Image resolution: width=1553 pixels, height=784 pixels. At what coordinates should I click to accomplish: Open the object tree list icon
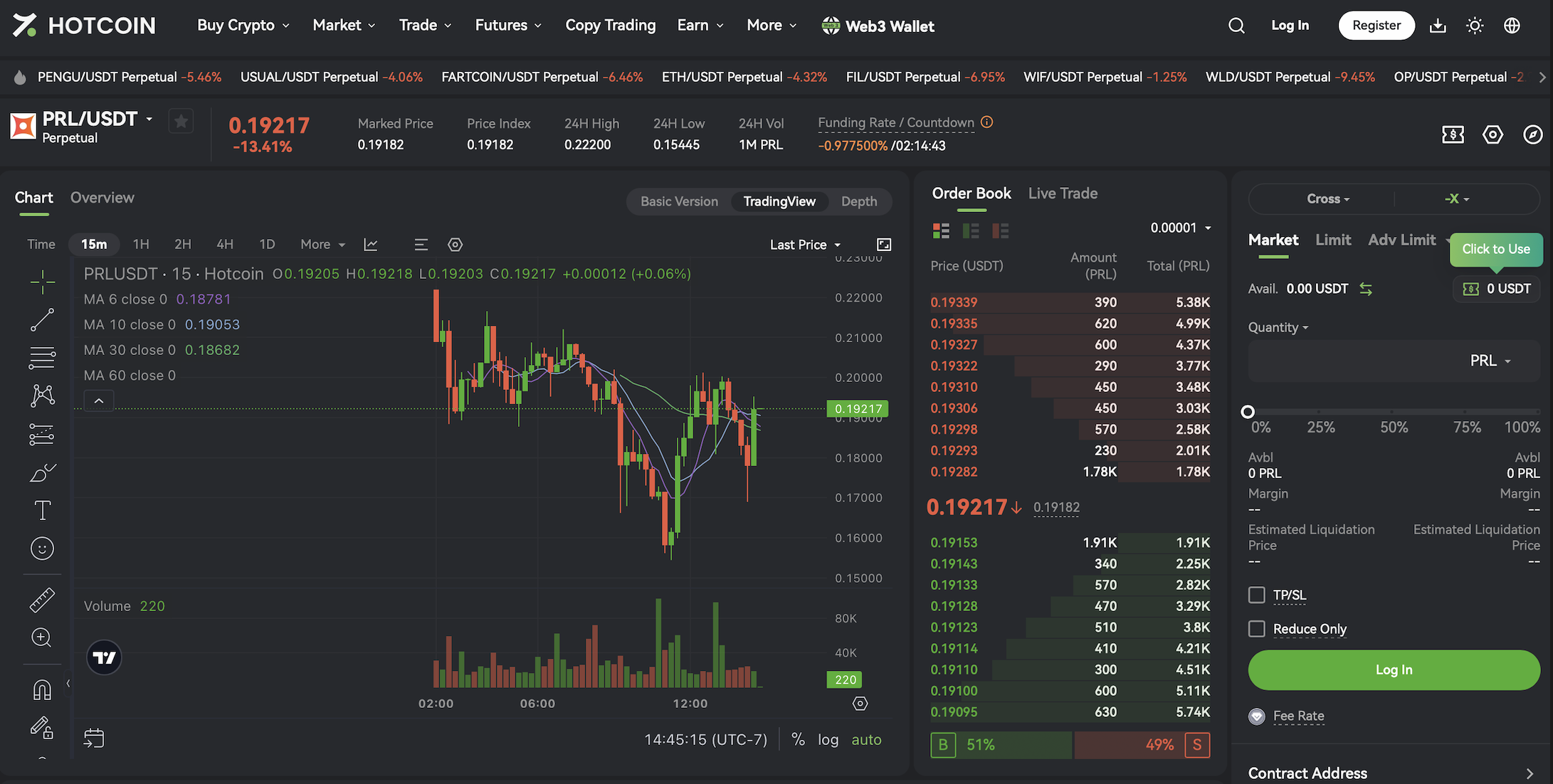tap(421, 245)
